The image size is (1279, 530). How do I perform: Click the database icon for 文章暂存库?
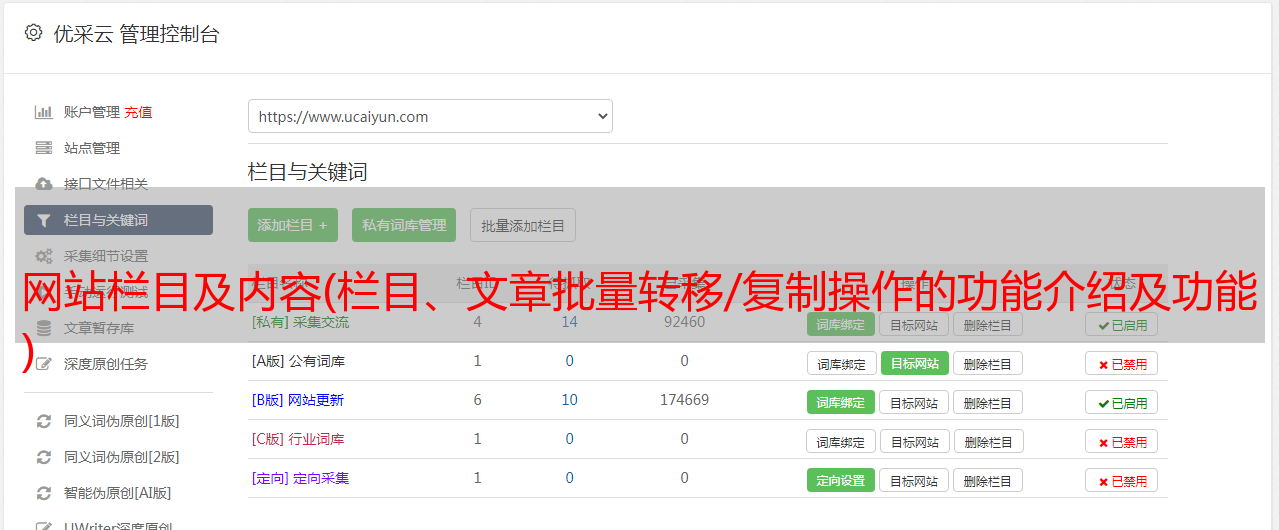(44, 328)
